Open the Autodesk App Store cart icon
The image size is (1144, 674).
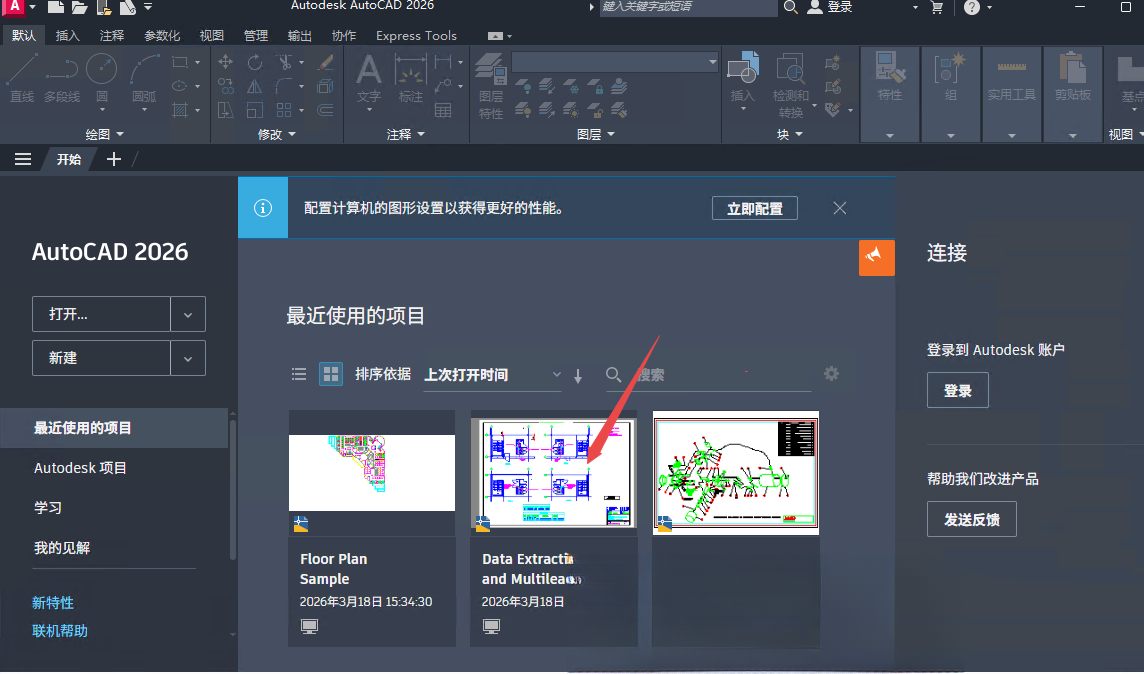938,7
